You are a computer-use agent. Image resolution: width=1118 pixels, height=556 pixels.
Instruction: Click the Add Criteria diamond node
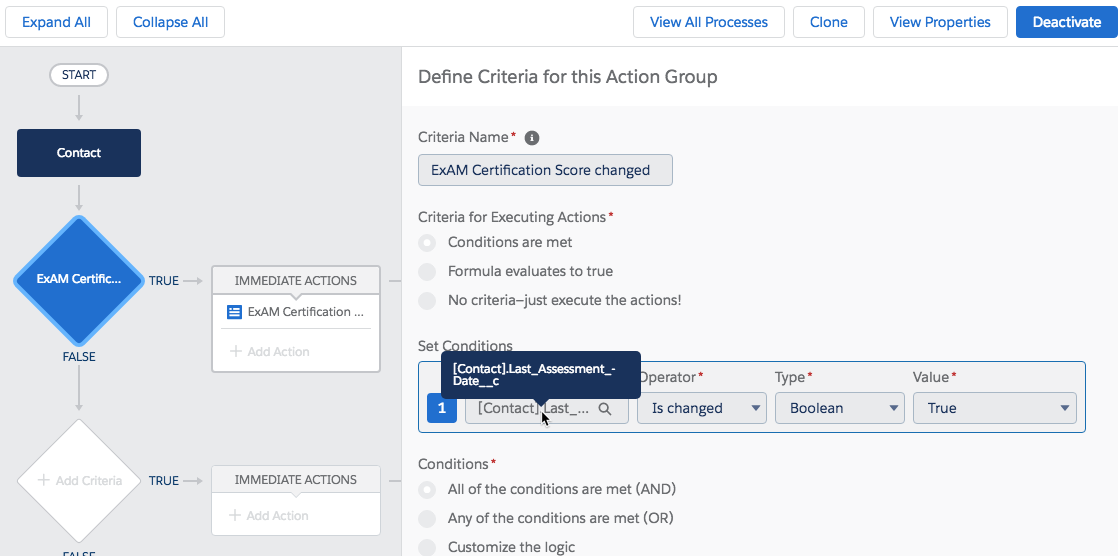click(x=79, y=480)
